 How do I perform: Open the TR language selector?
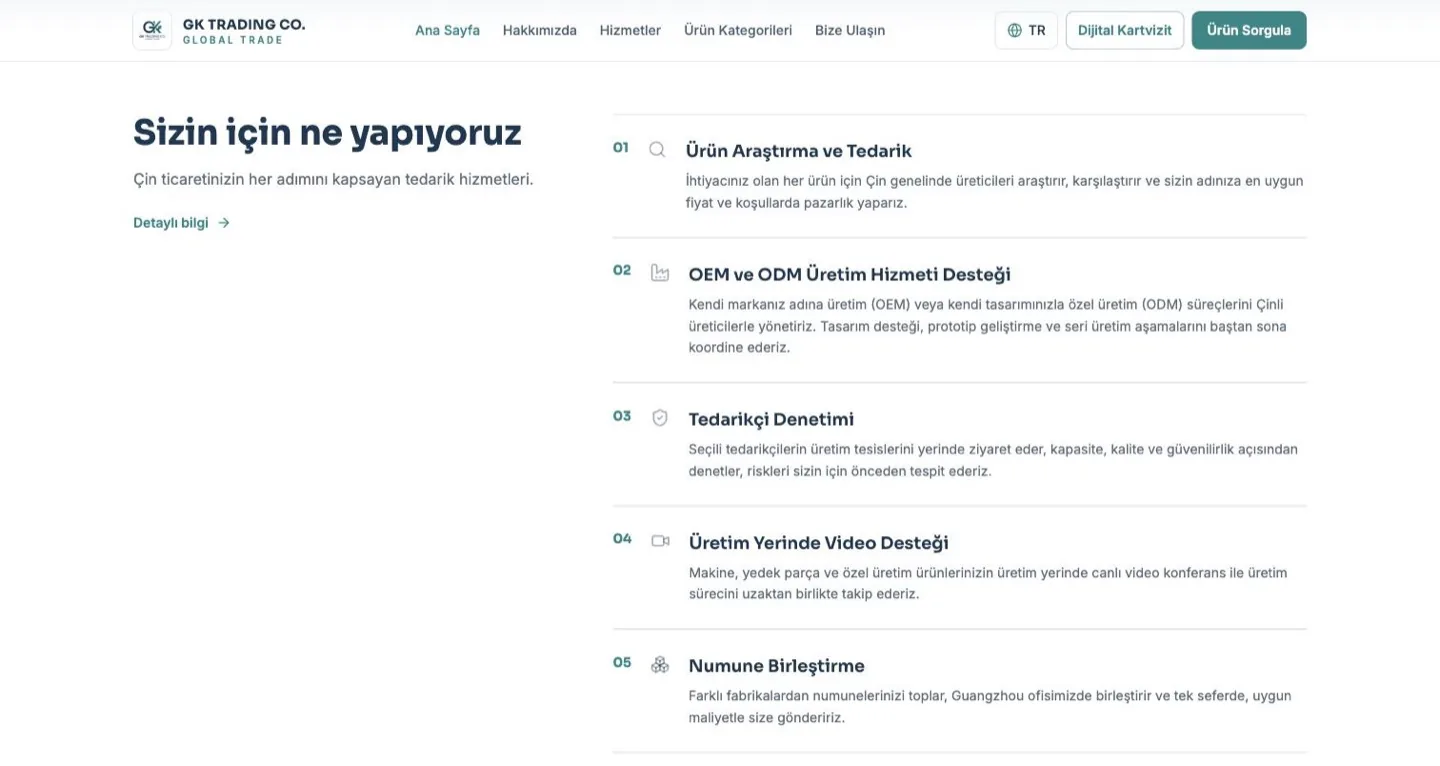coord(1026,30)
